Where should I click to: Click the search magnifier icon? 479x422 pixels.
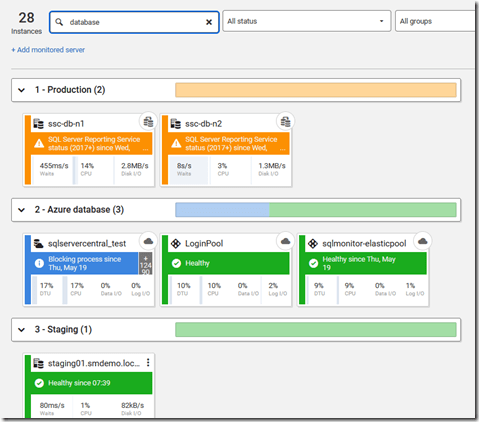(x=59, y=22)
